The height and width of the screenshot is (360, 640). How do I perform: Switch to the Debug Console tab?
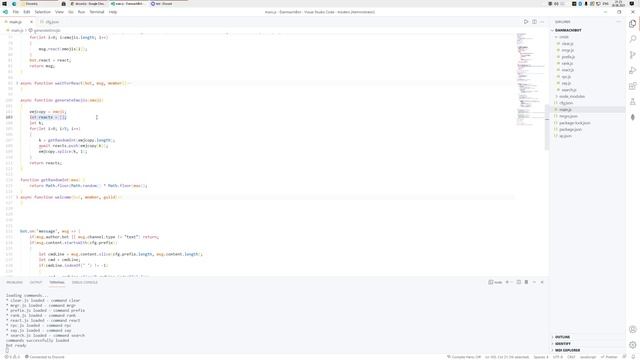click(x=84, y=282)
